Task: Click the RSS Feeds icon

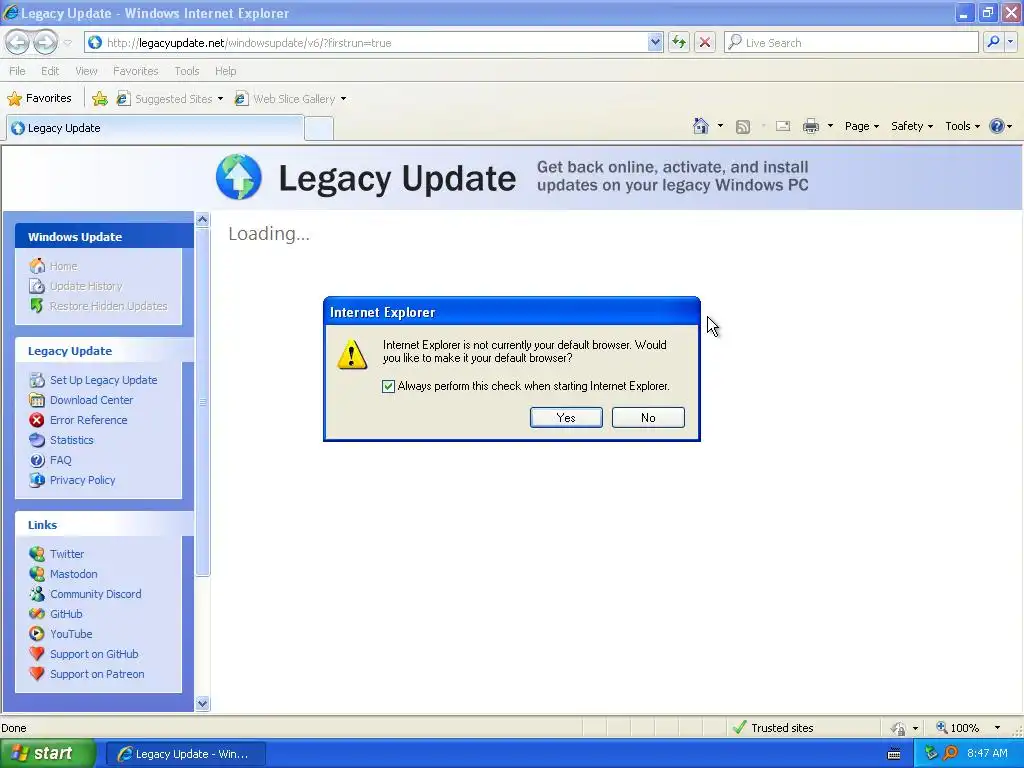Action: tap(743, 127)
